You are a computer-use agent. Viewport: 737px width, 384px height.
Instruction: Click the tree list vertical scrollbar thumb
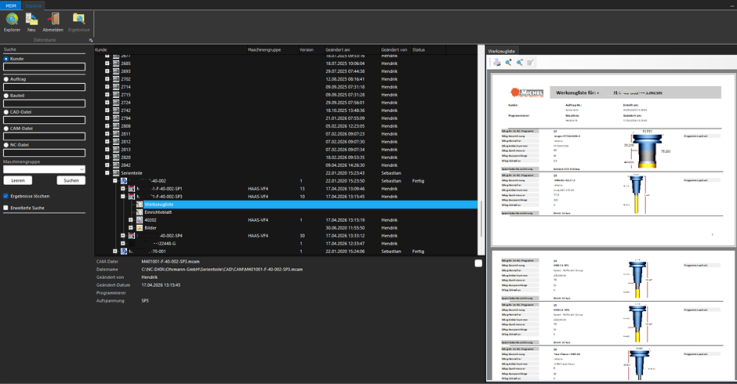click(481, 220)
